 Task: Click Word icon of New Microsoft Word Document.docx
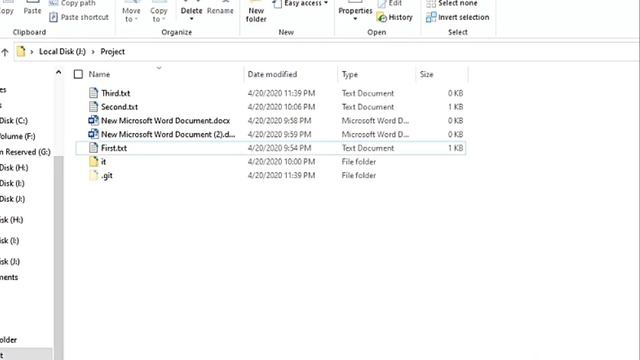tap(93, 120)
